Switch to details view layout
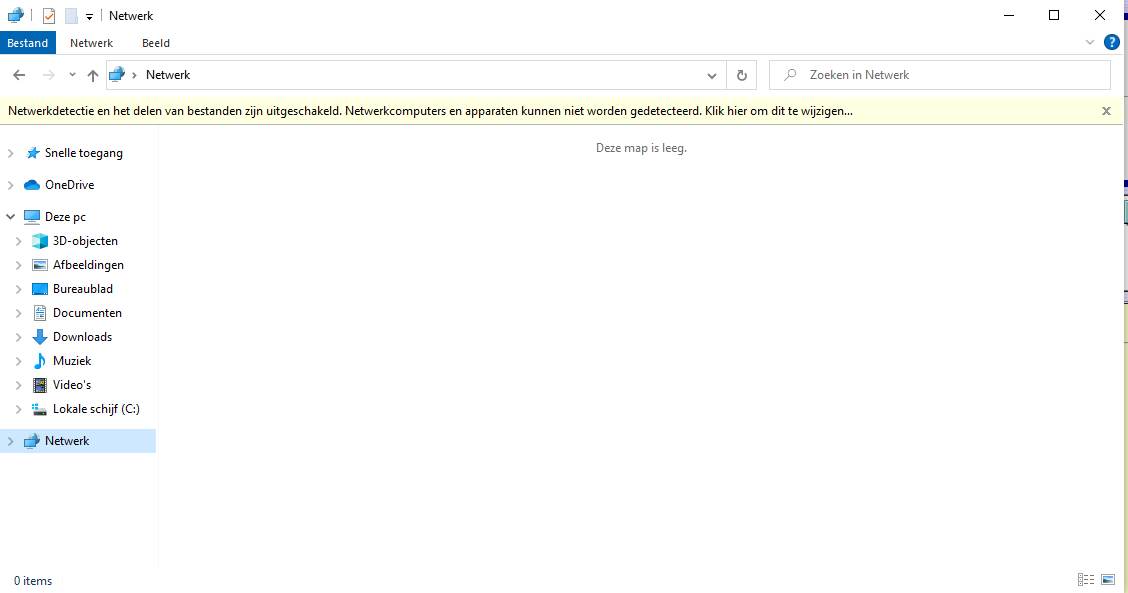This screenshot has height=593, width=1128. 1086,579
